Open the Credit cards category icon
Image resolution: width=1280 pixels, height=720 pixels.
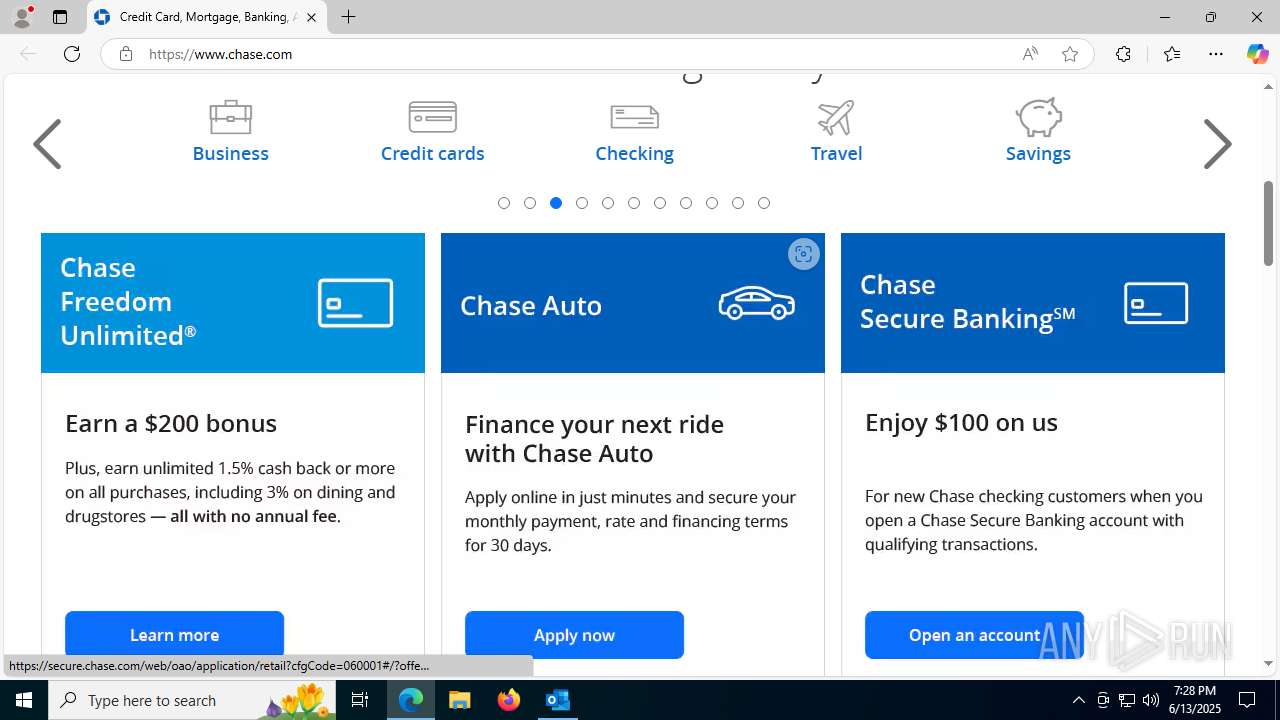[x=432, y=117]
